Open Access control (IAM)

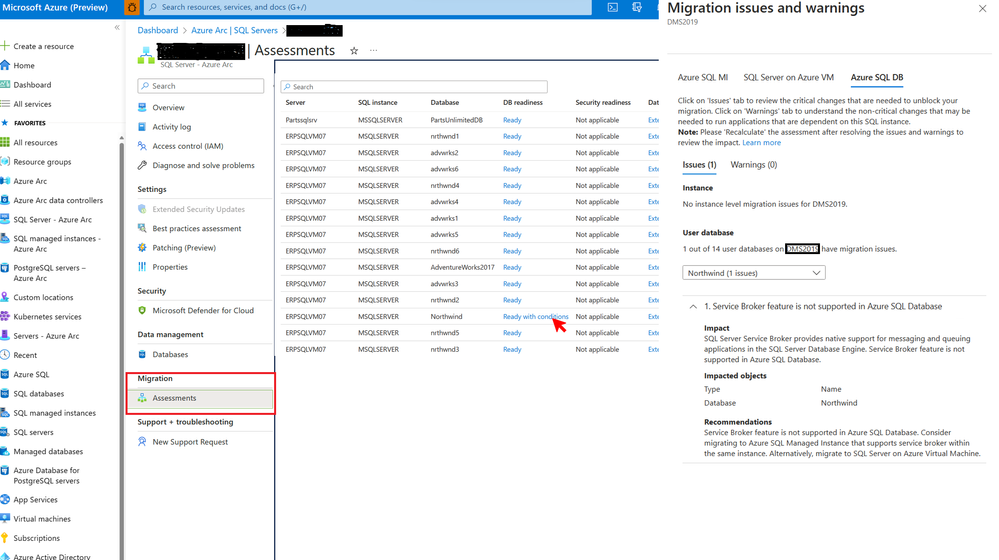click(x=187, y=146)
